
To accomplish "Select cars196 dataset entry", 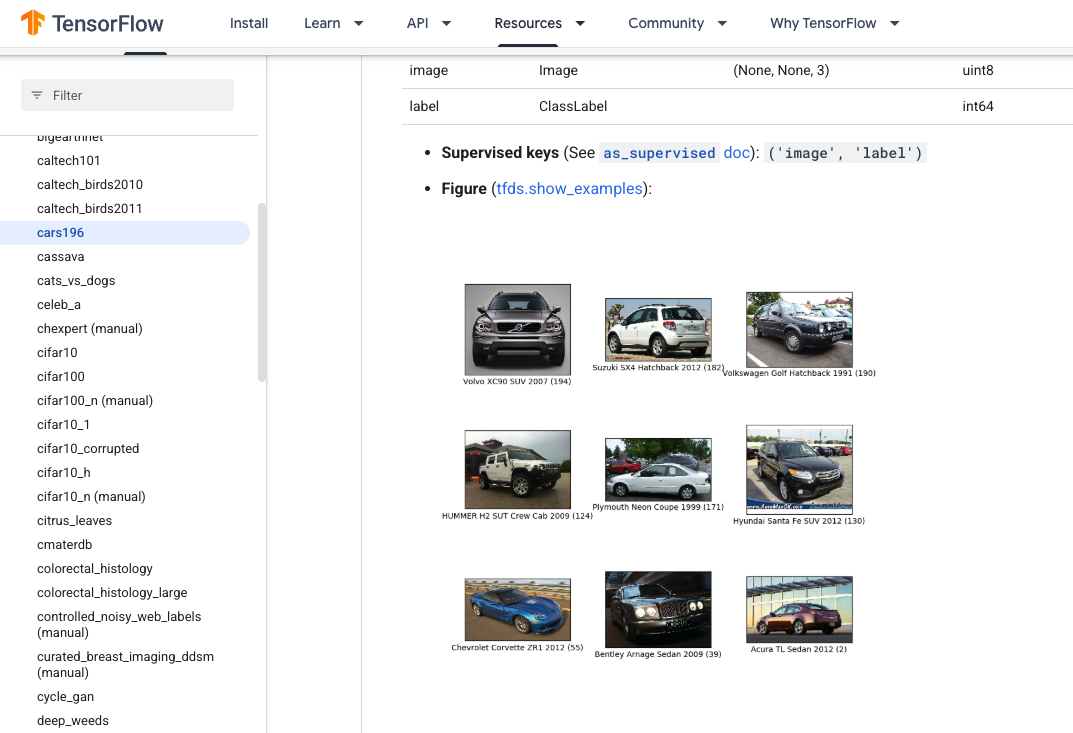I will pos(125,233).
